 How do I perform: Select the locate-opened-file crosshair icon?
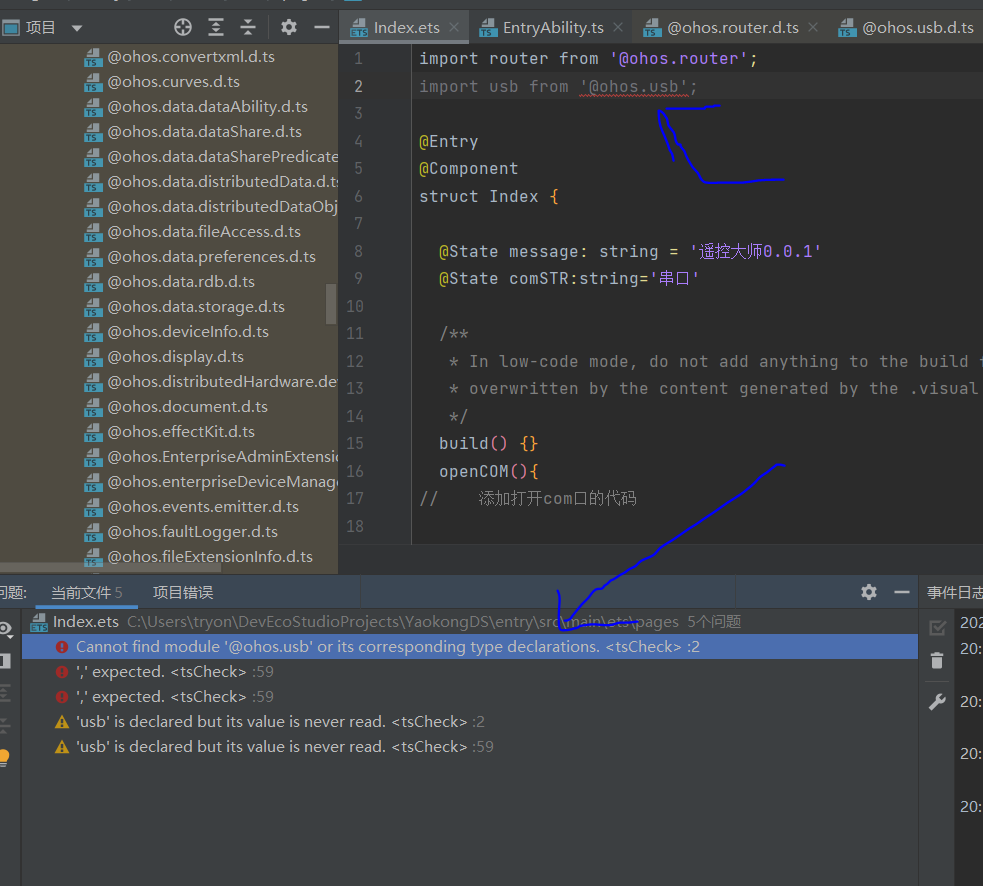pos(182,27)
